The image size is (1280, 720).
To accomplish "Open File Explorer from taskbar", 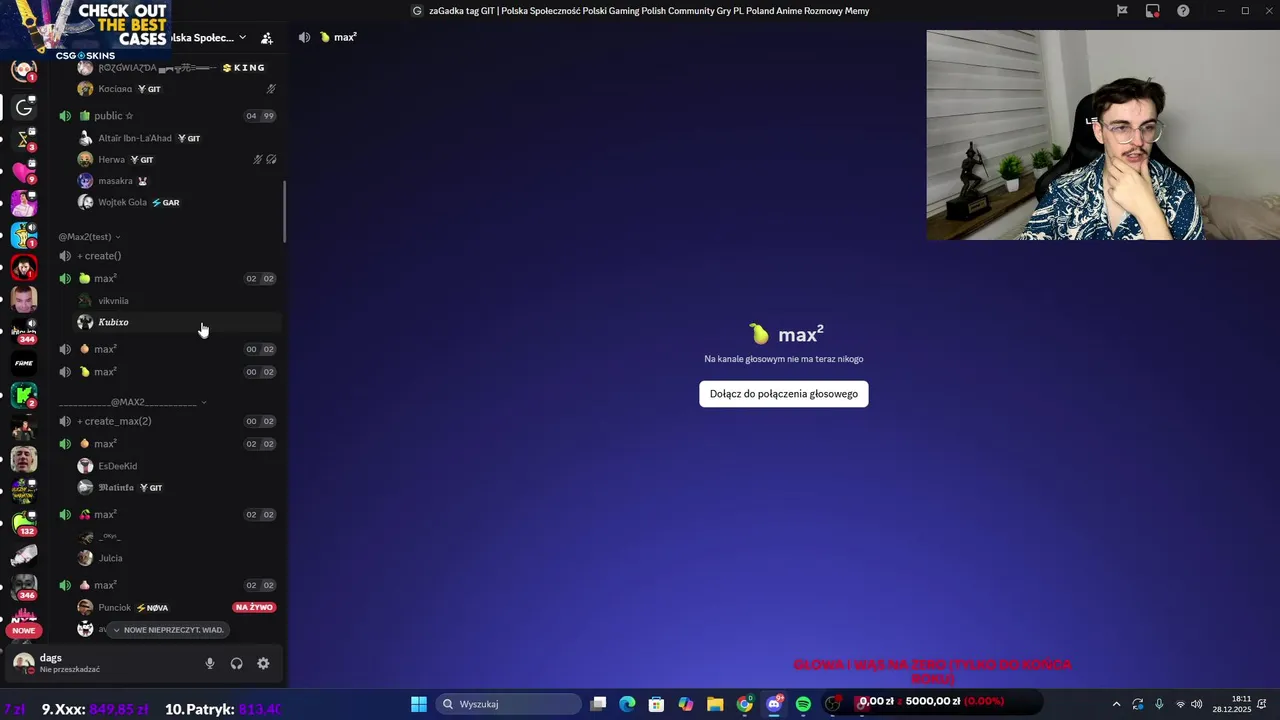I will click(715, 704).
